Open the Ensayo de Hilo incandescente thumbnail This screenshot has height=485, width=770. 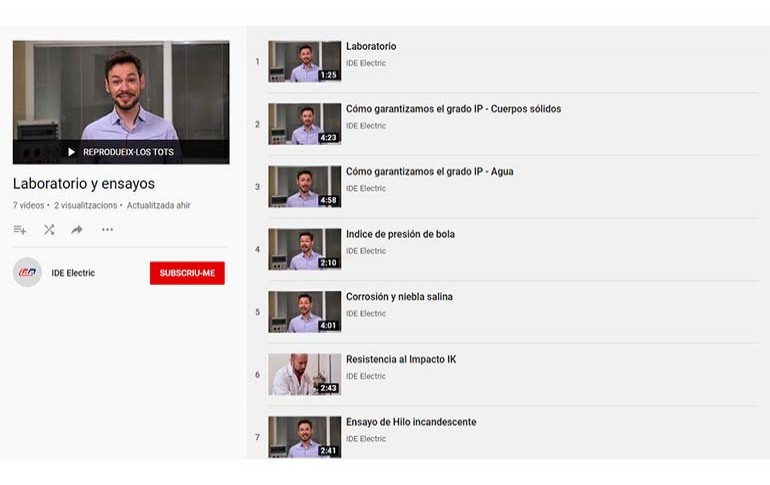(x=304, y=437)
